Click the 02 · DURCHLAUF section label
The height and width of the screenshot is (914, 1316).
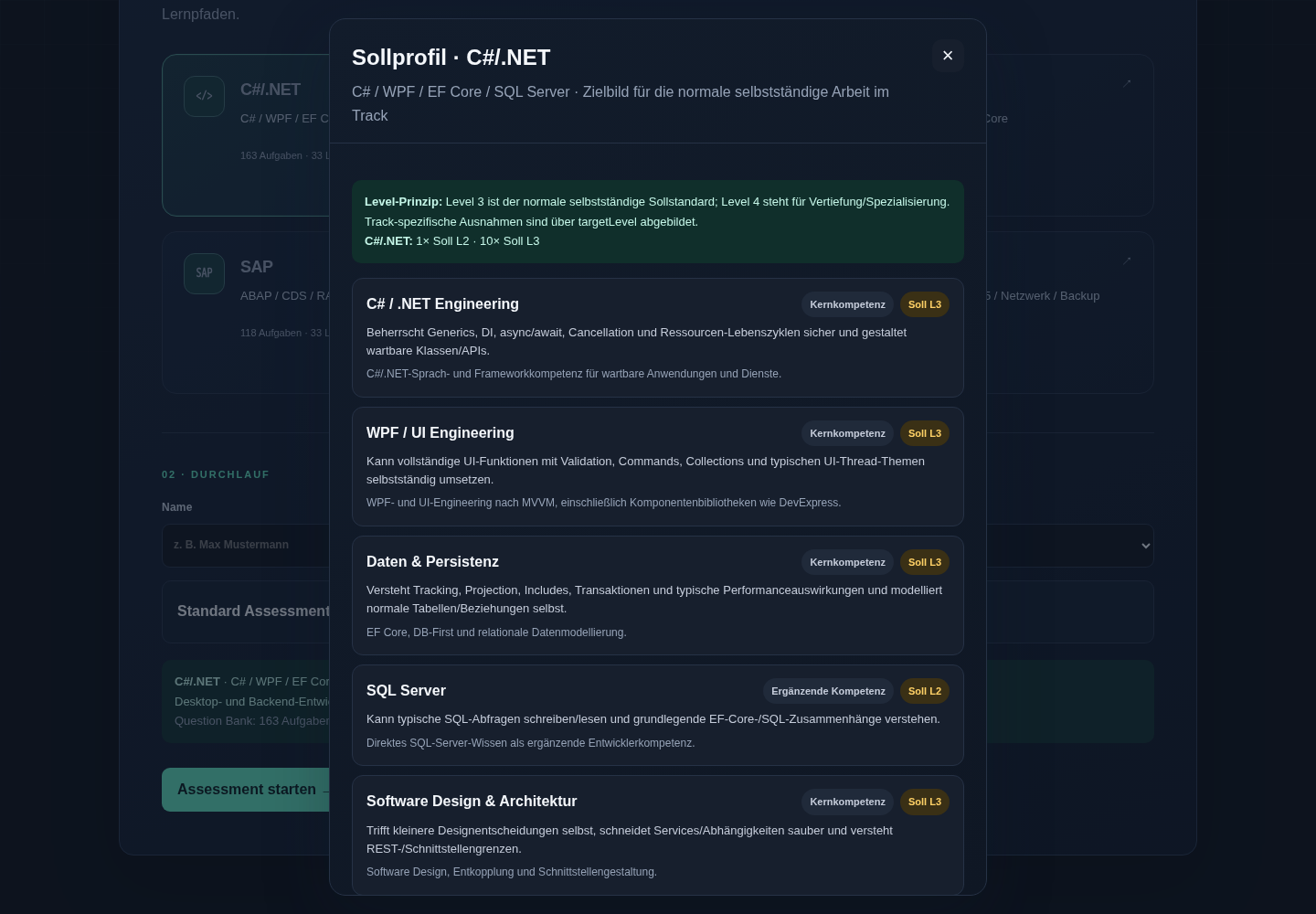(x=216, y=474)
